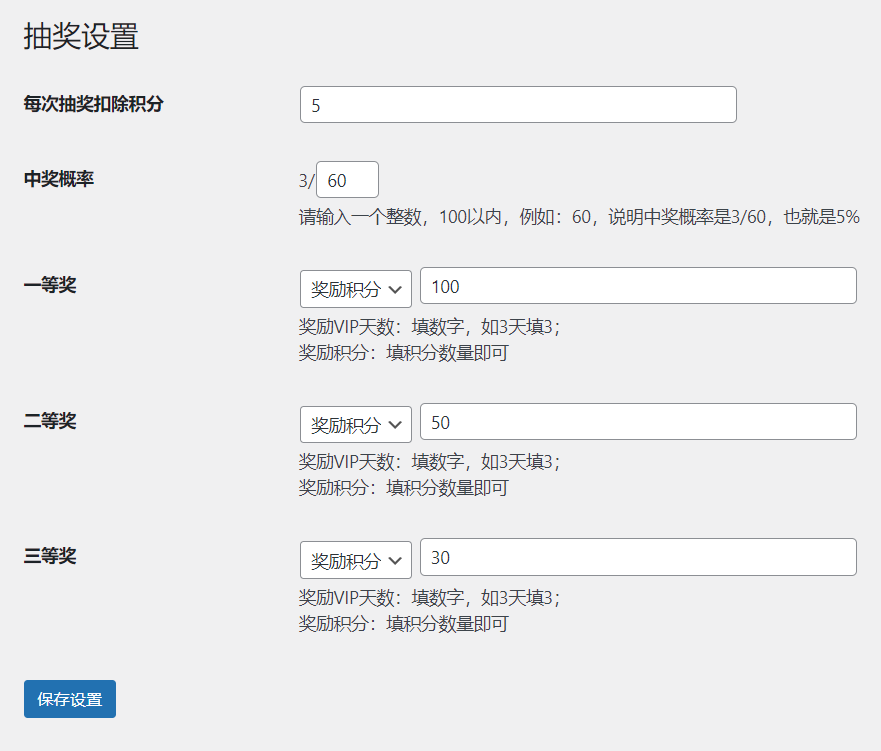Click the 中奖概率 label
Screen dimensions: 881x751
tap(58, 179)
